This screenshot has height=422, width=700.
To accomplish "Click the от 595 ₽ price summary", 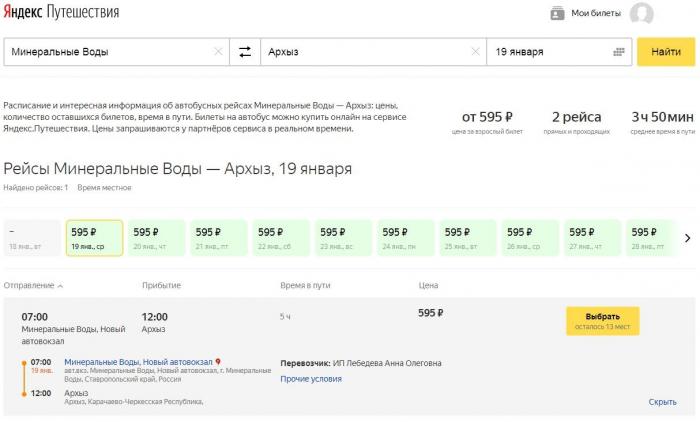I will pos(487,117).
